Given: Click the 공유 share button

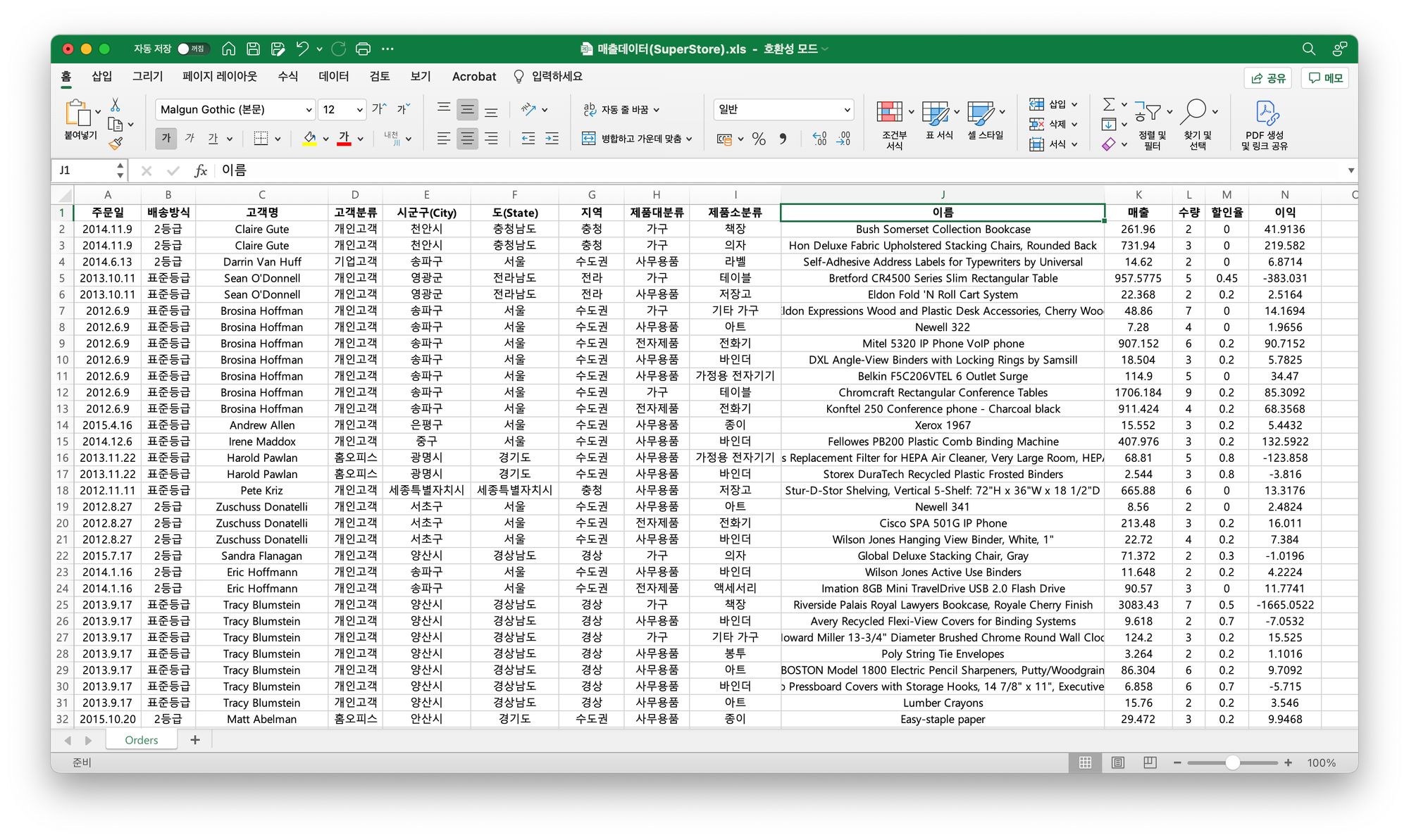Looking at the screenshot, I should click(1268, 78).
